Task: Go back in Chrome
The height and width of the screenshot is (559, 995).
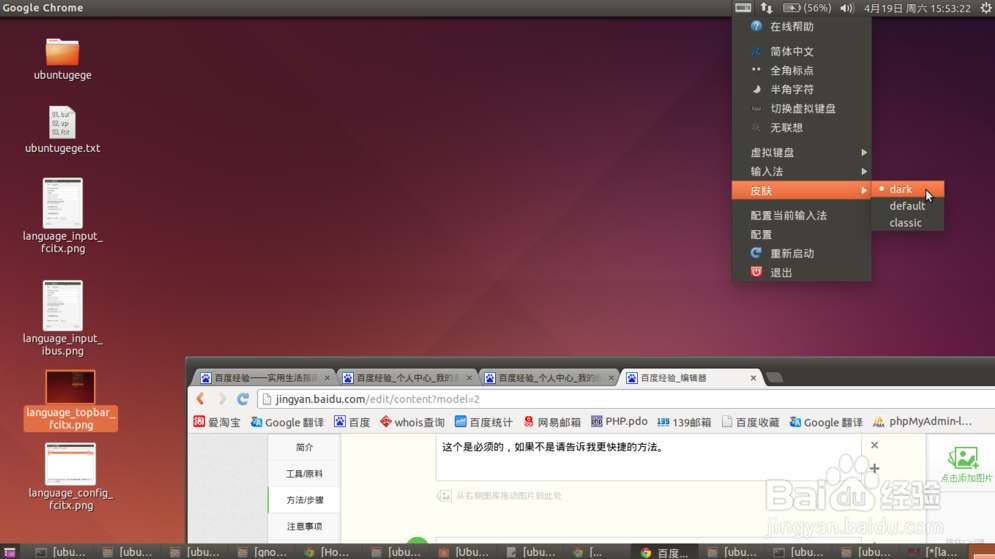Action: (x=201, y=398)
